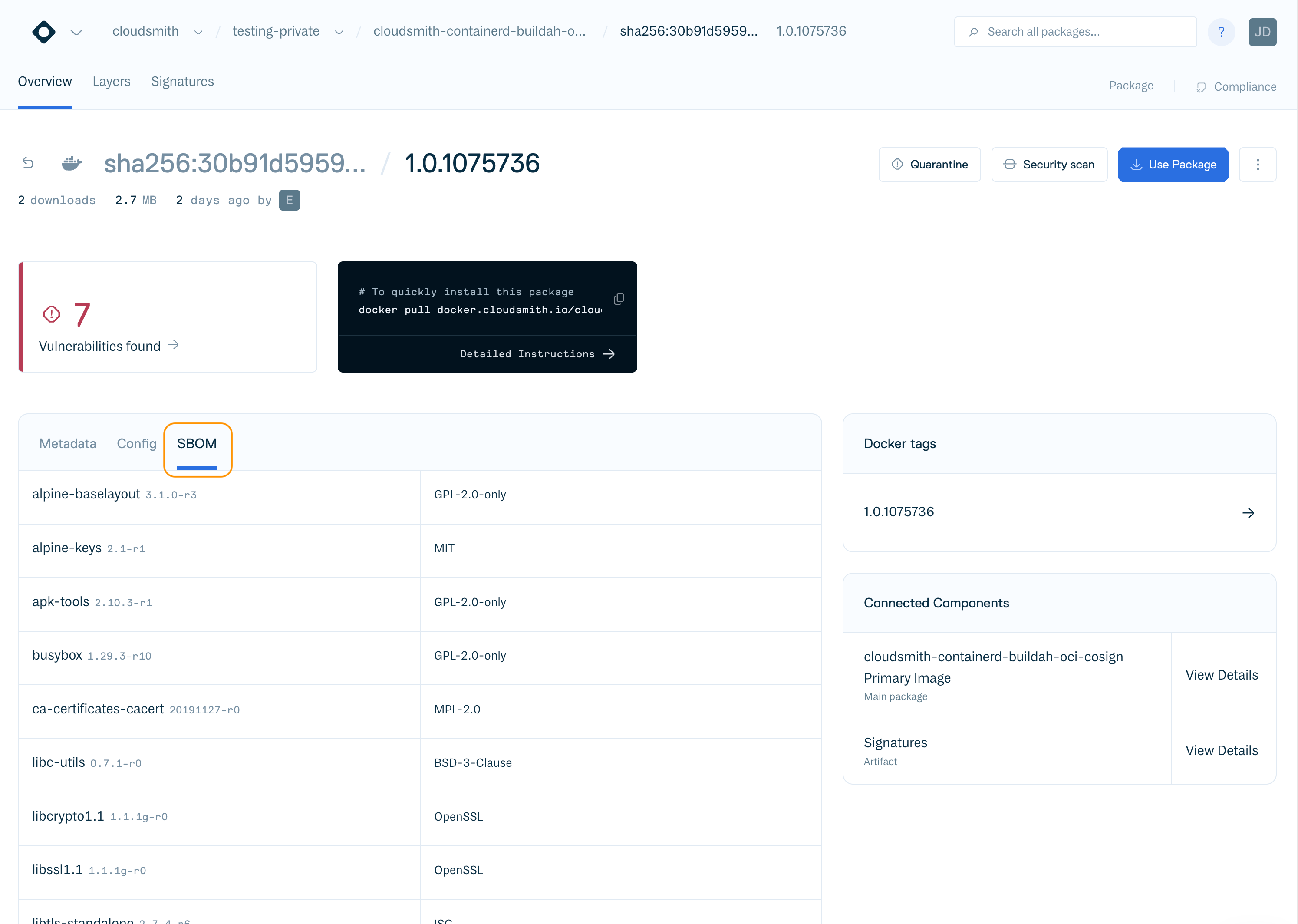
Task: Run a Security scan
Action: [x=1049, y=165]
